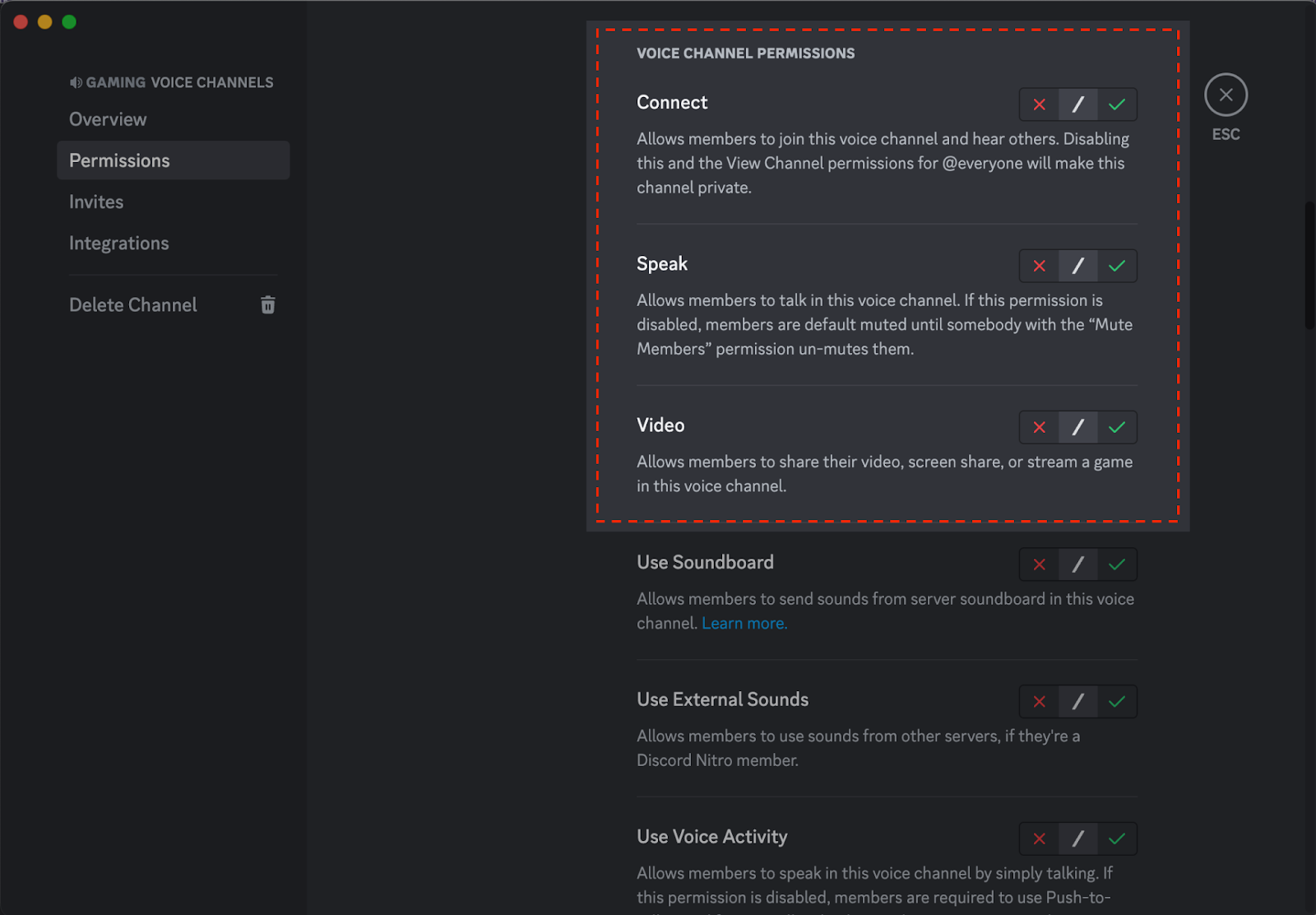Viewport: 1316px width, 915px height.
Task: Click the trash icon beside Delete Channel
Action: (267, 305)
